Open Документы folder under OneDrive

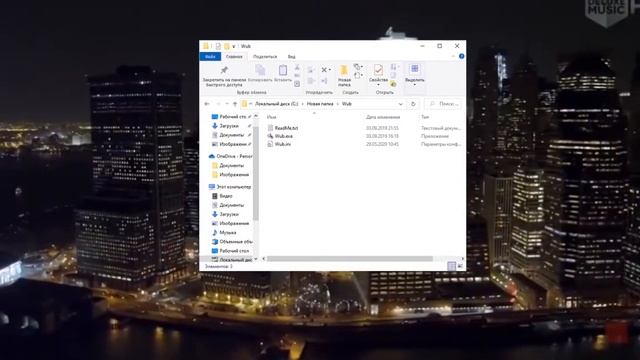pos(228,165)
